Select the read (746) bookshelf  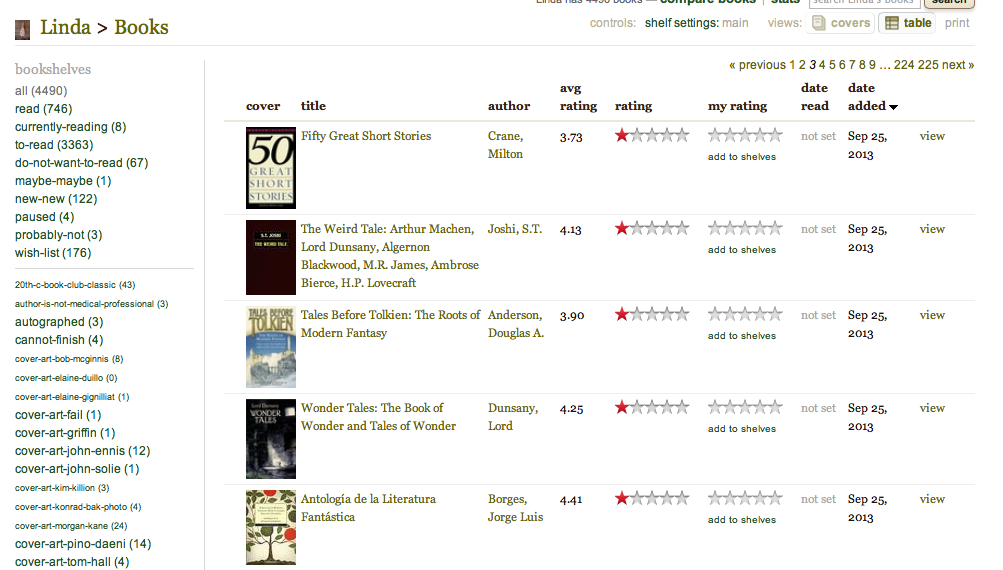tap(43, 109)
